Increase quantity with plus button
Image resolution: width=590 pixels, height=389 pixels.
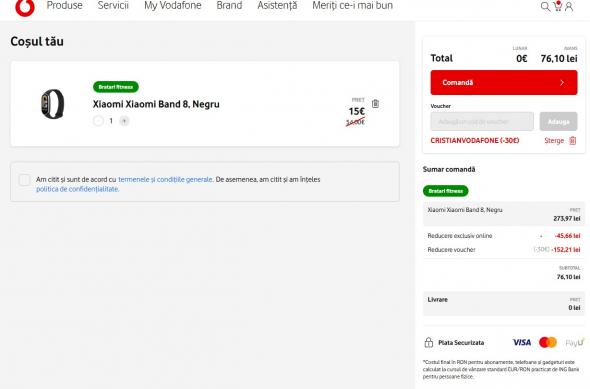(124, 121)
